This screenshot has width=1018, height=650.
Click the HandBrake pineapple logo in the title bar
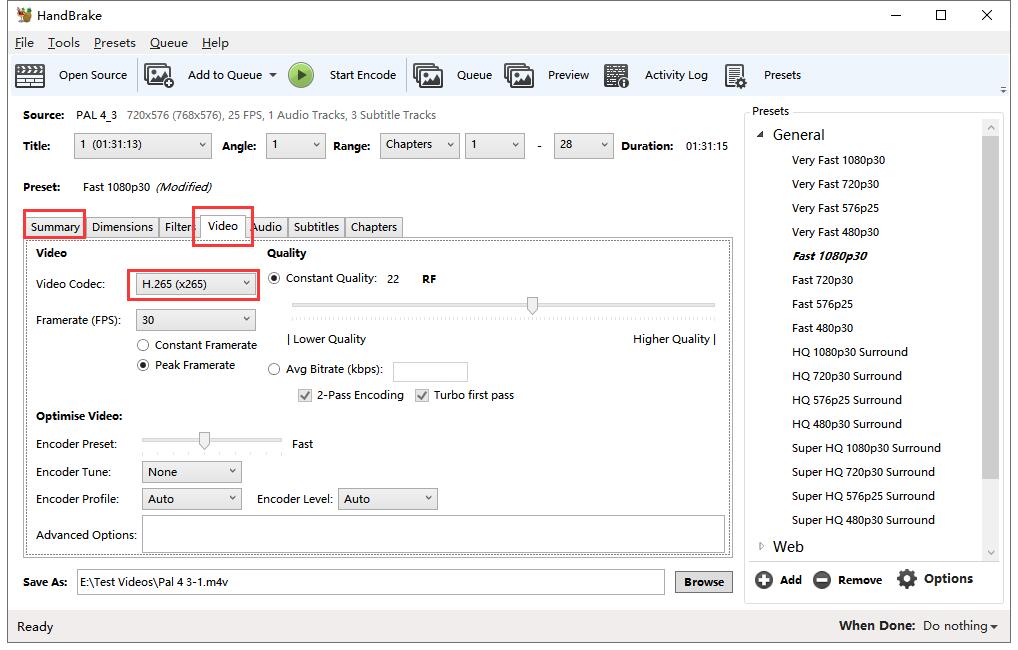click(x=24, y=15)
